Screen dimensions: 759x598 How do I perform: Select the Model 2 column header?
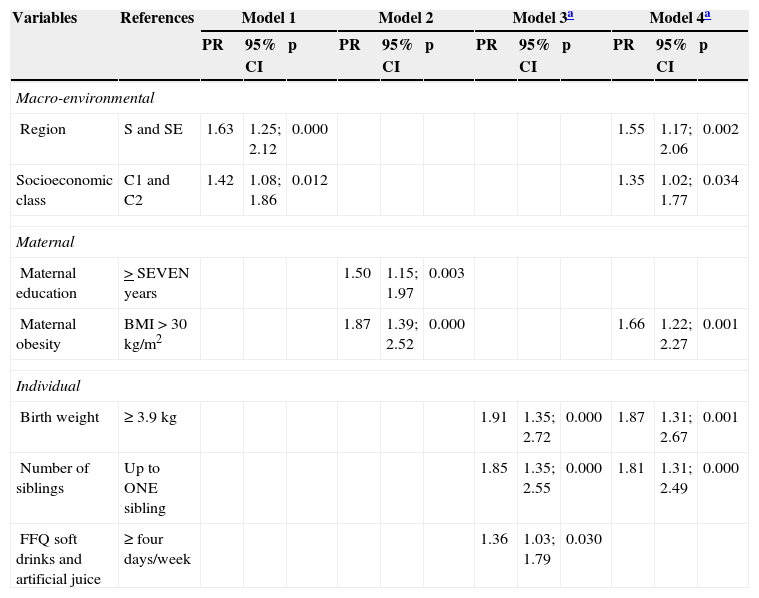[404, 18]
